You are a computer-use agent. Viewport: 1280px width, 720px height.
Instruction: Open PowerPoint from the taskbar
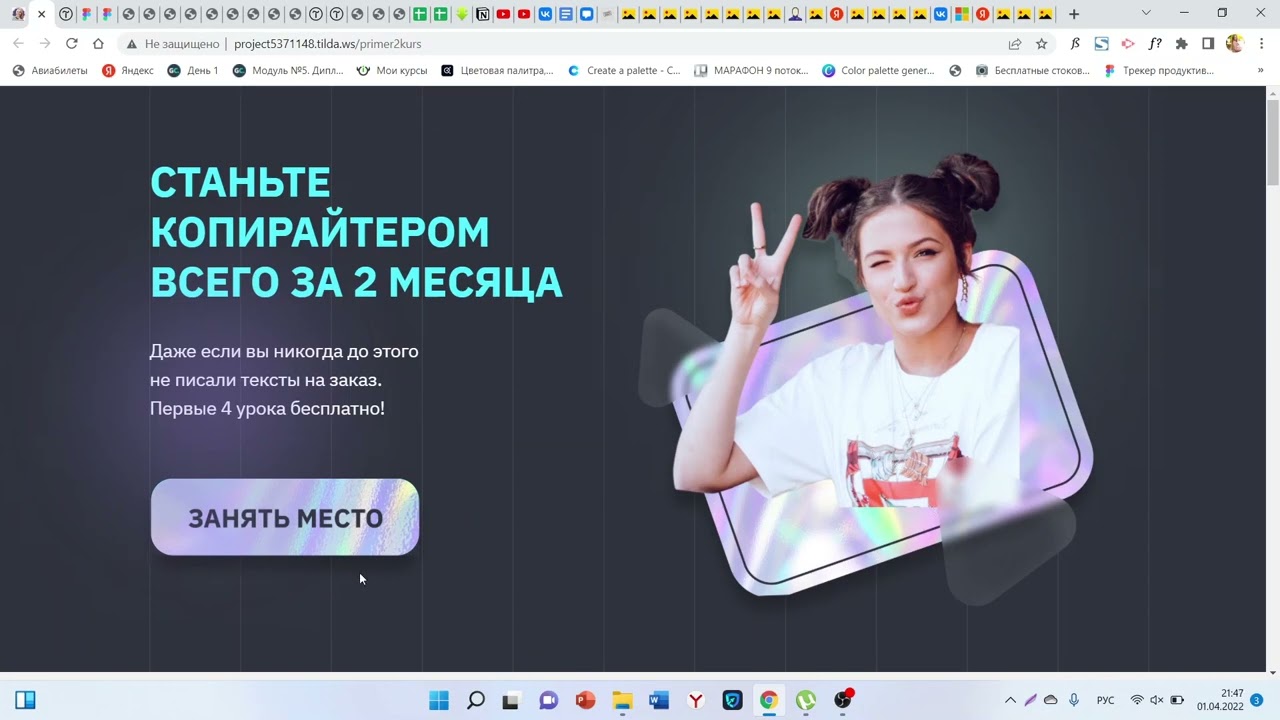pyautogui.click(x=585, y=700)
